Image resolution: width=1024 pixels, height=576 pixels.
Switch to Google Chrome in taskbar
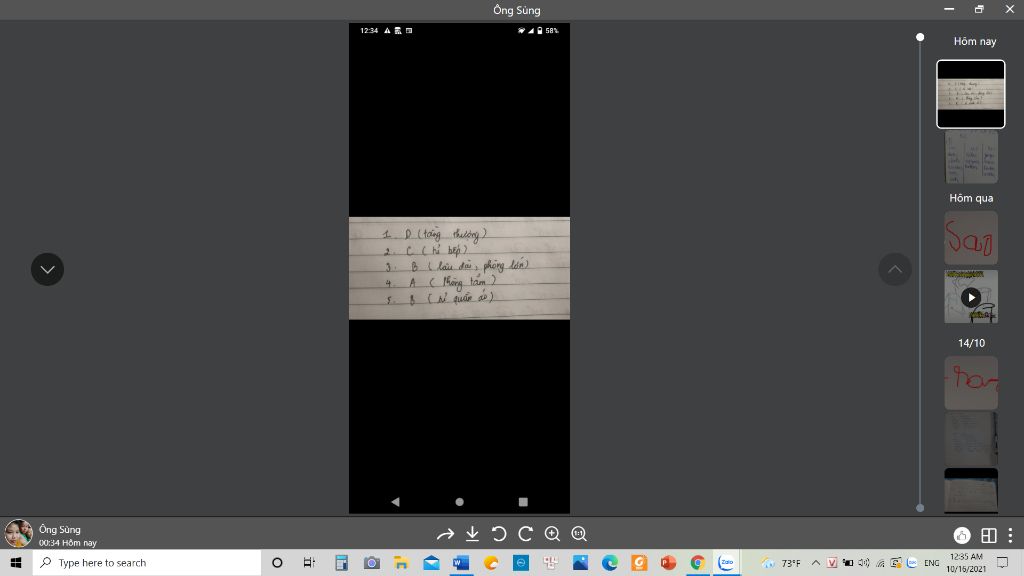697,562
